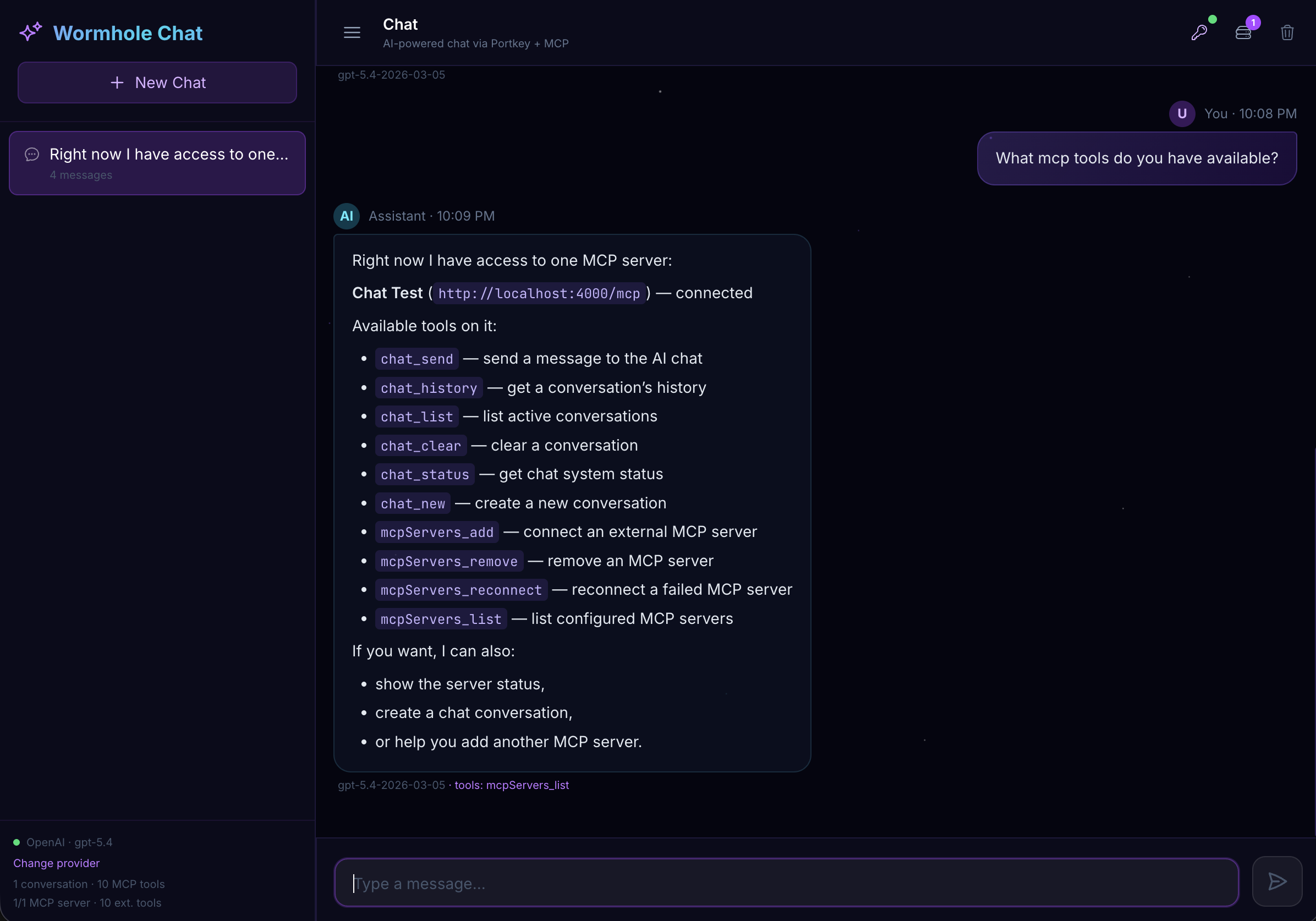
Task: Click the AI assistant avatar
Action: pos(347,216)
